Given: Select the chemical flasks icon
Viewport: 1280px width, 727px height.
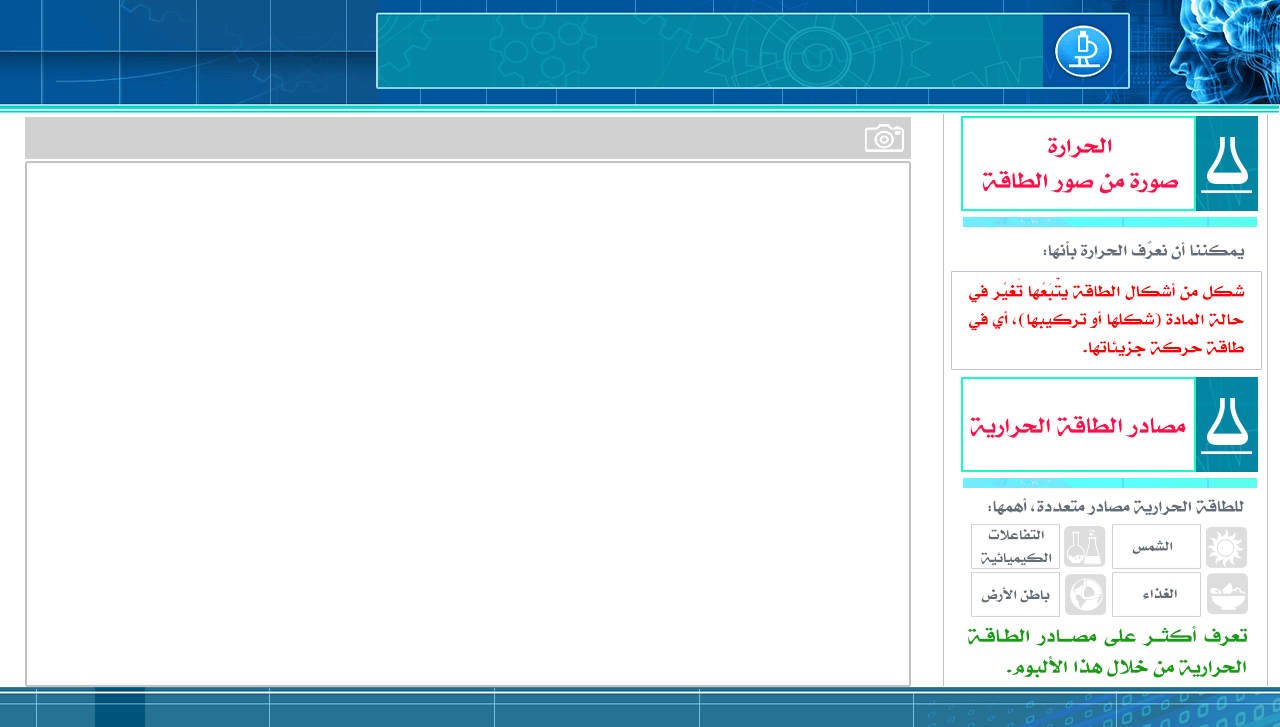Looking at the screenshot, I should 1084,547.
